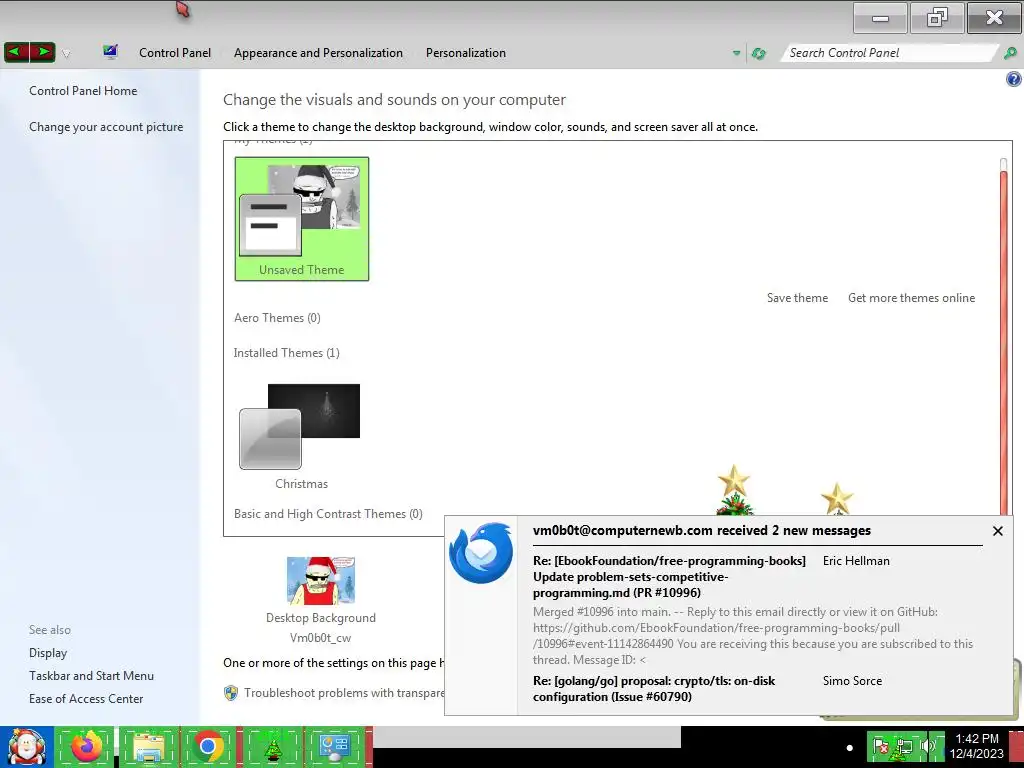Focus the Search Control Panel field
1024x768 pixels.
point(889,53)
